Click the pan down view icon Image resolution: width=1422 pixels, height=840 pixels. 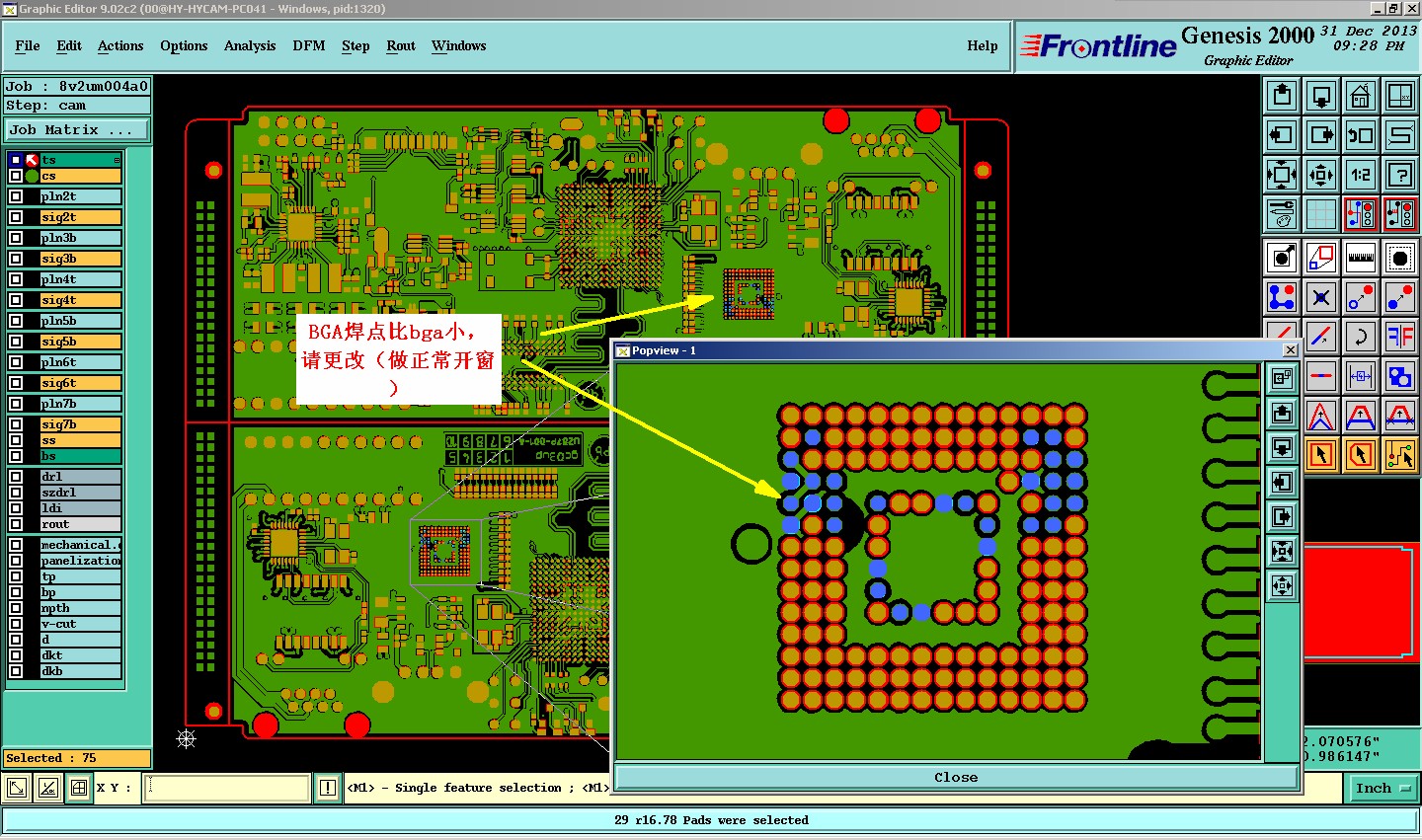1321,96
